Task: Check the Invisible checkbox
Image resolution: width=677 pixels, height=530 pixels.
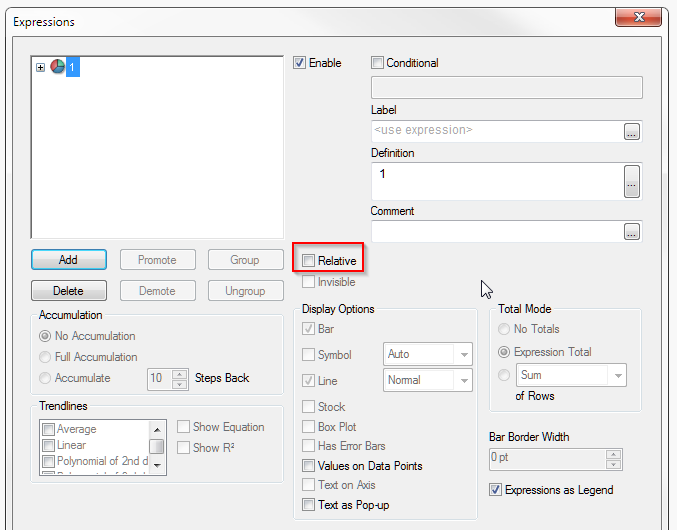Action: (x=308, y=282)
